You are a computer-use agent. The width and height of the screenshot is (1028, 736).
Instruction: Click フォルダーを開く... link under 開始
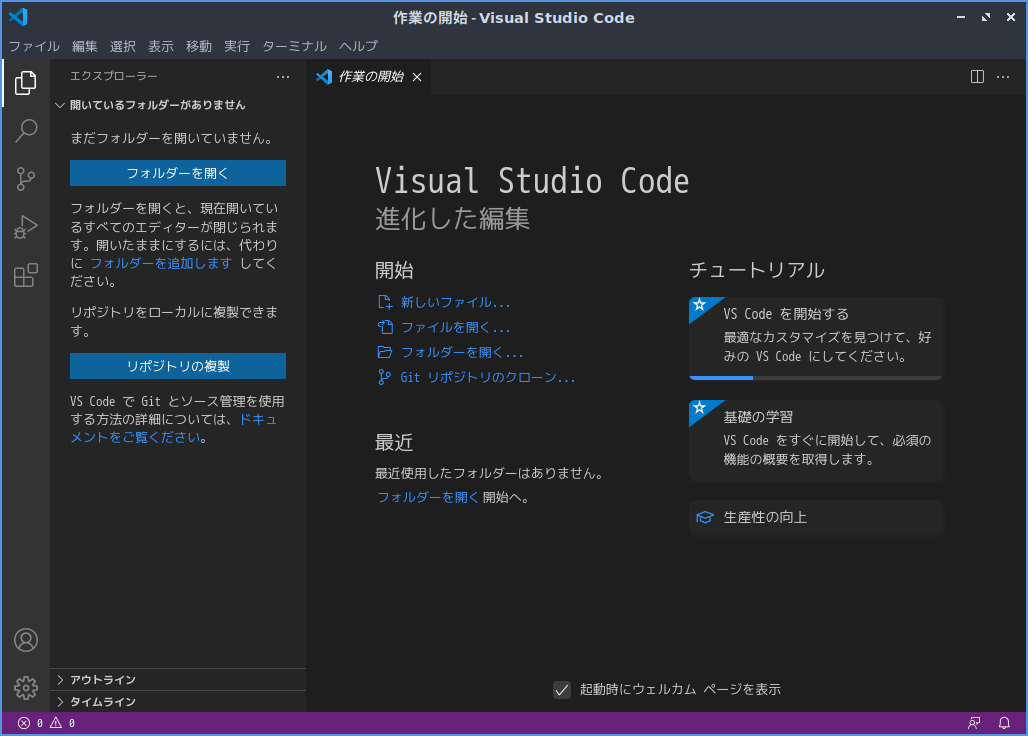[x=462, y=352]
